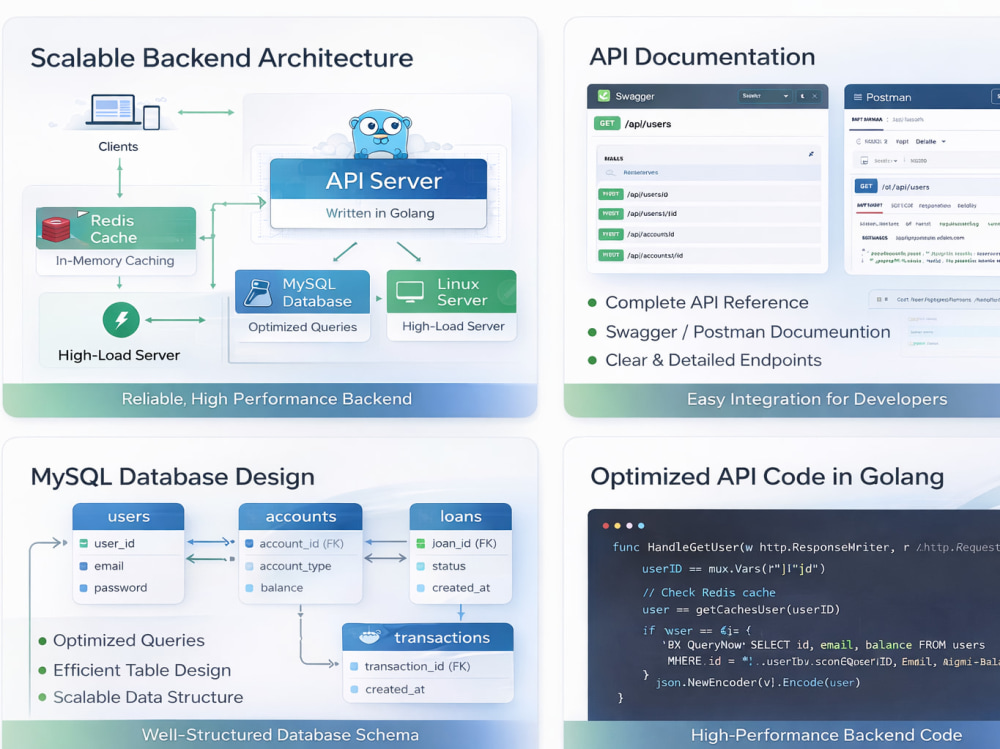The image size is (1000, 749).
Task: Click the Swagger GET /api/users badge
Action: tap(607, 123)
